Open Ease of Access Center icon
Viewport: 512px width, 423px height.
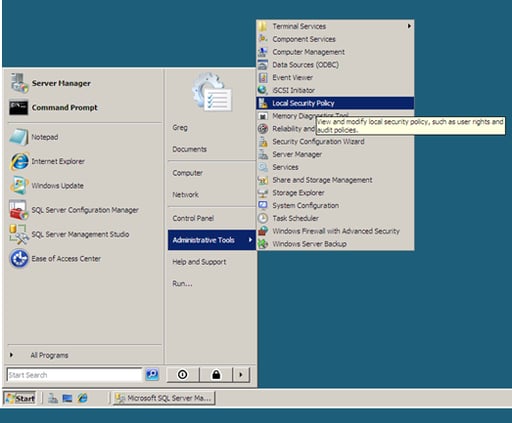[19, 258]
